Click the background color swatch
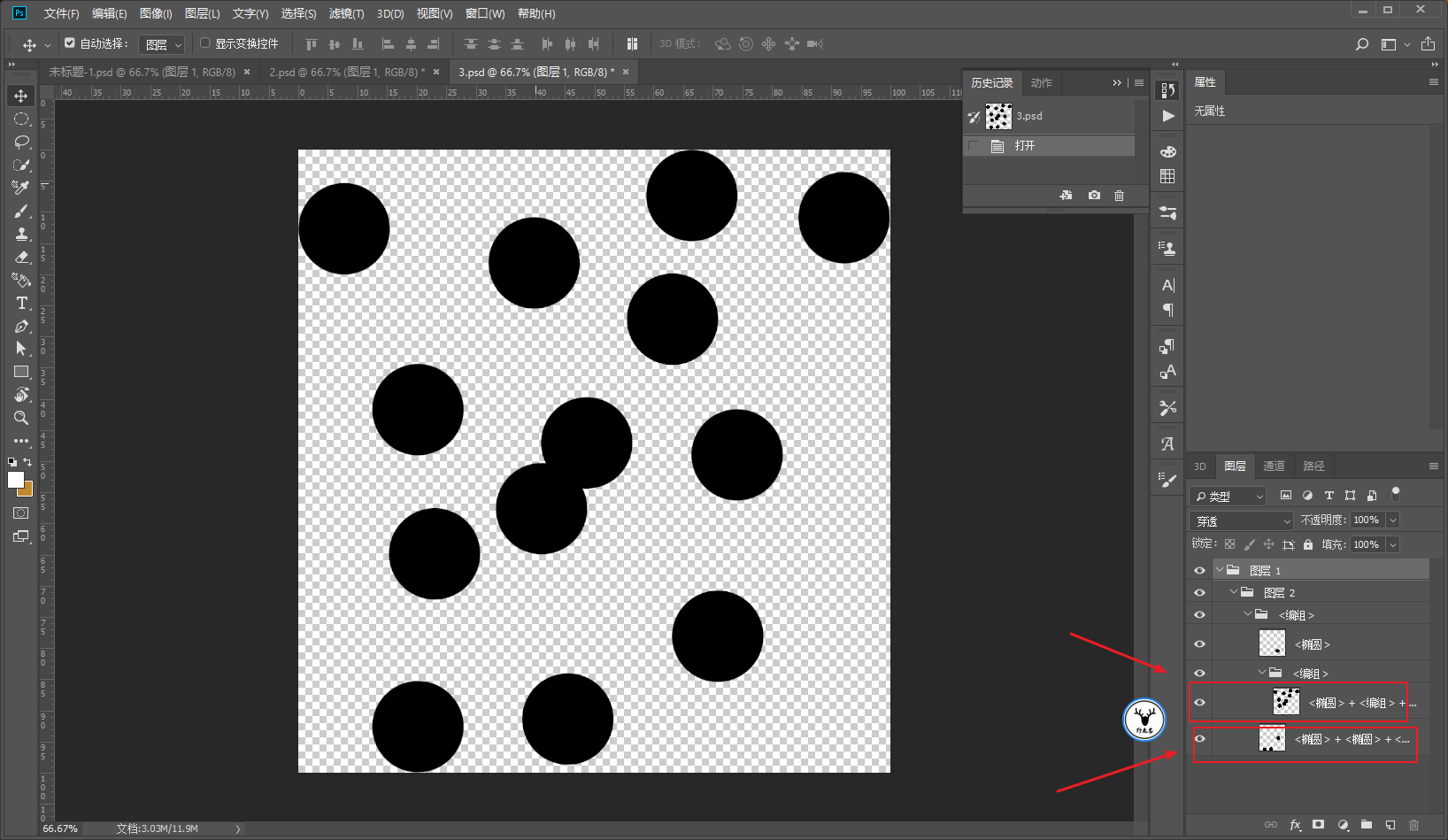Screen dimensions: 1448x840 (27, 489)
